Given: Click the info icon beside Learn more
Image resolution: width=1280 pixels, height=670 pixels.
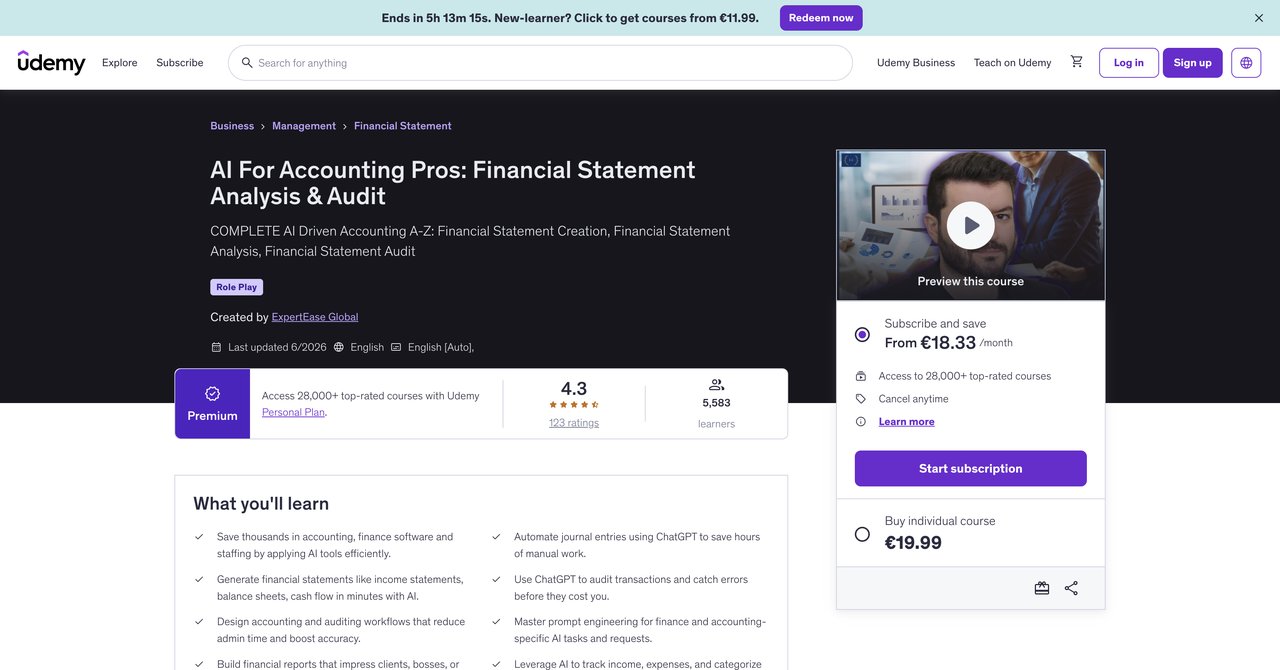Looking at the screenshot, I should tap(861, 422).
